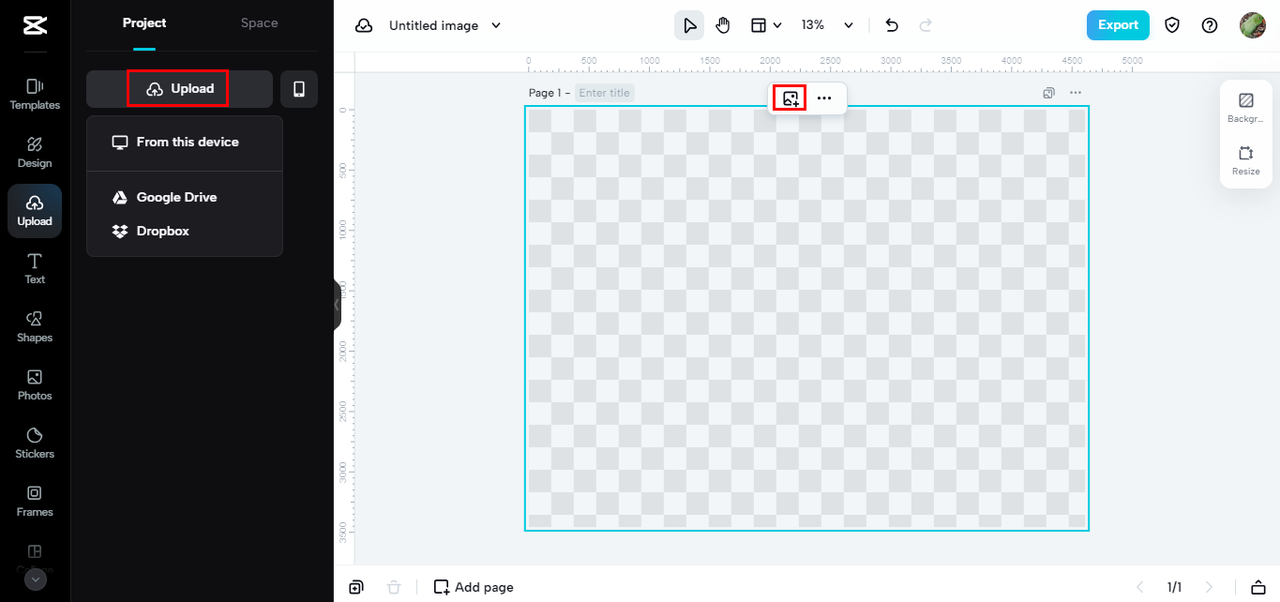This screenshot has width=1280, height=602.
Task: Open the user profile avatar
Action: [1253, 25]
